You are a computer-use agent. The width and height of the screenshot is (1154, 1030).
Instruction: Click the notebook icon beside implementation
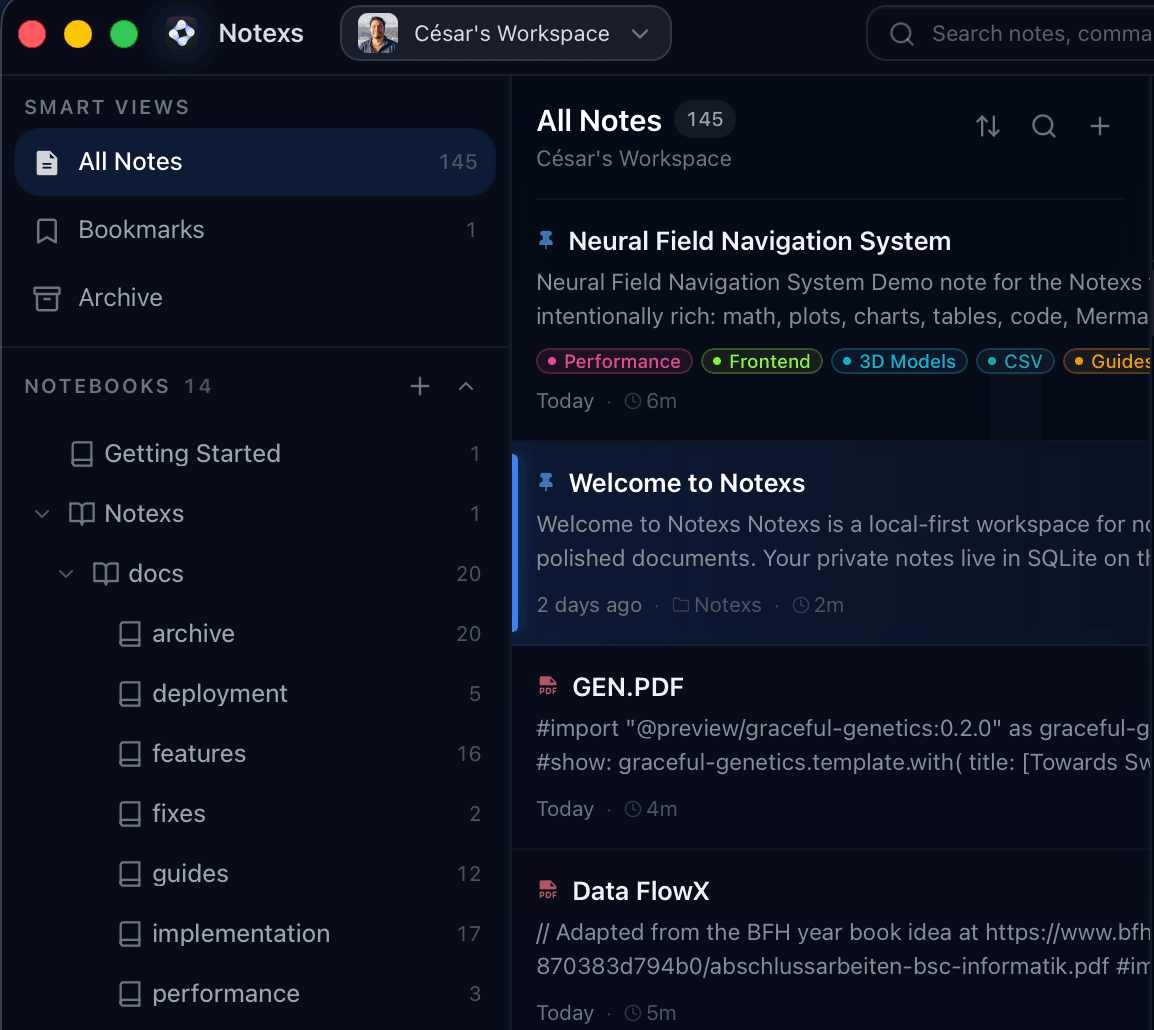[x=130, y=934]
